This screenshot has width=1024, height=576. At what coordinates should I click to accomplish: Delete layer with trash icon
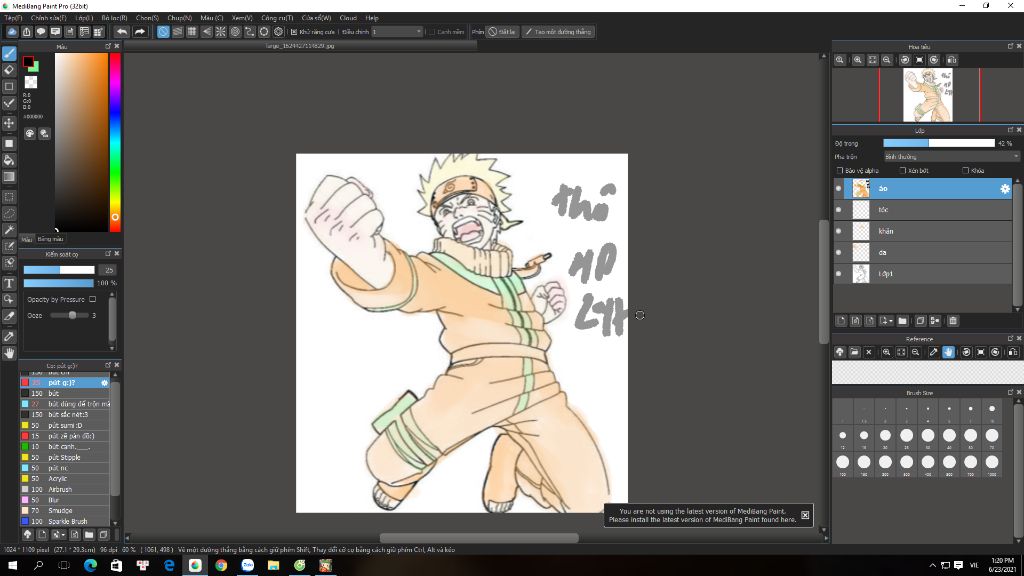953,321
